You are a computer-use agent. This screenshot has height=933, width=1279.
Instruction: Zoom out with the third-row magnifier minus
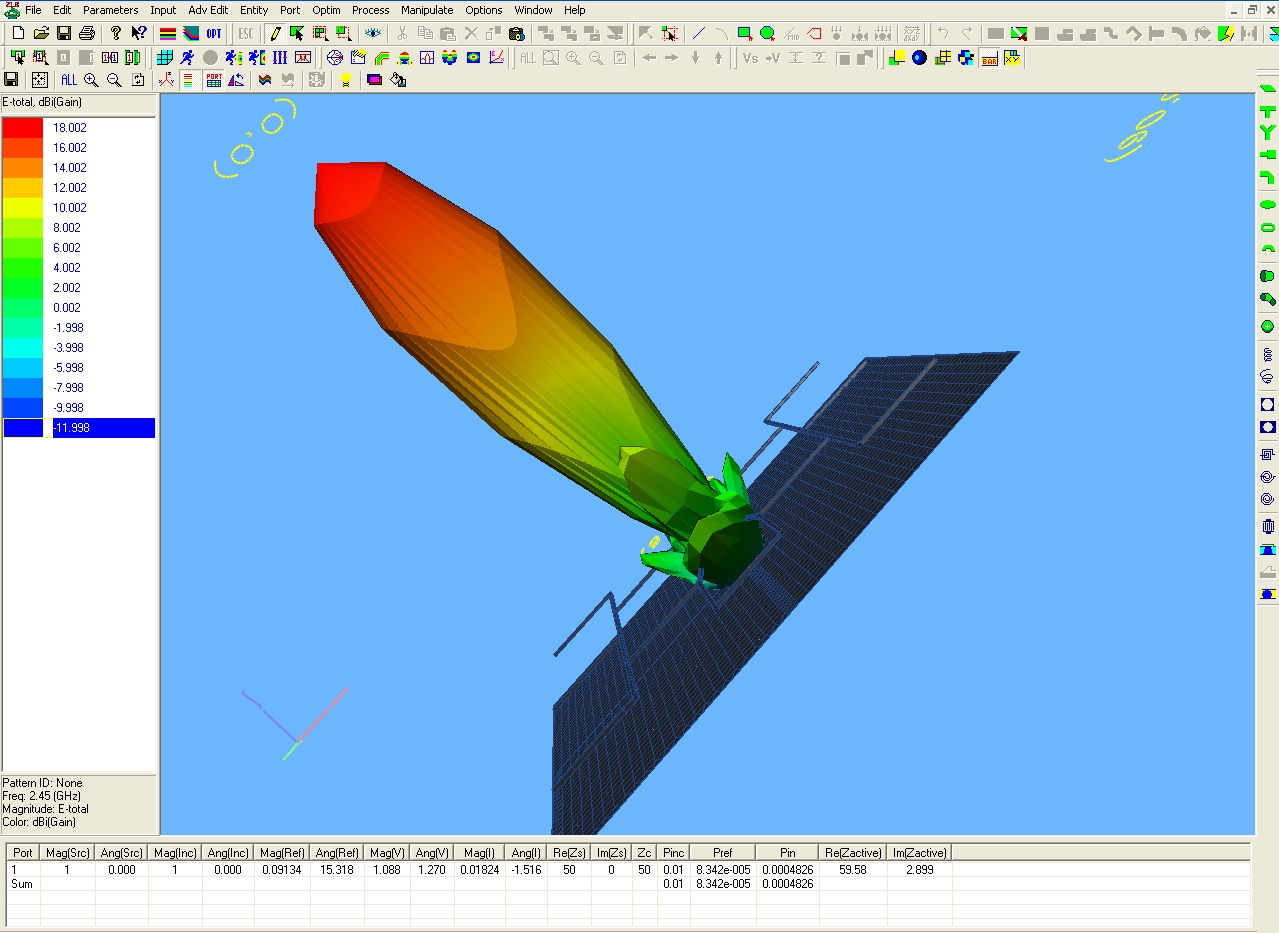114,80
